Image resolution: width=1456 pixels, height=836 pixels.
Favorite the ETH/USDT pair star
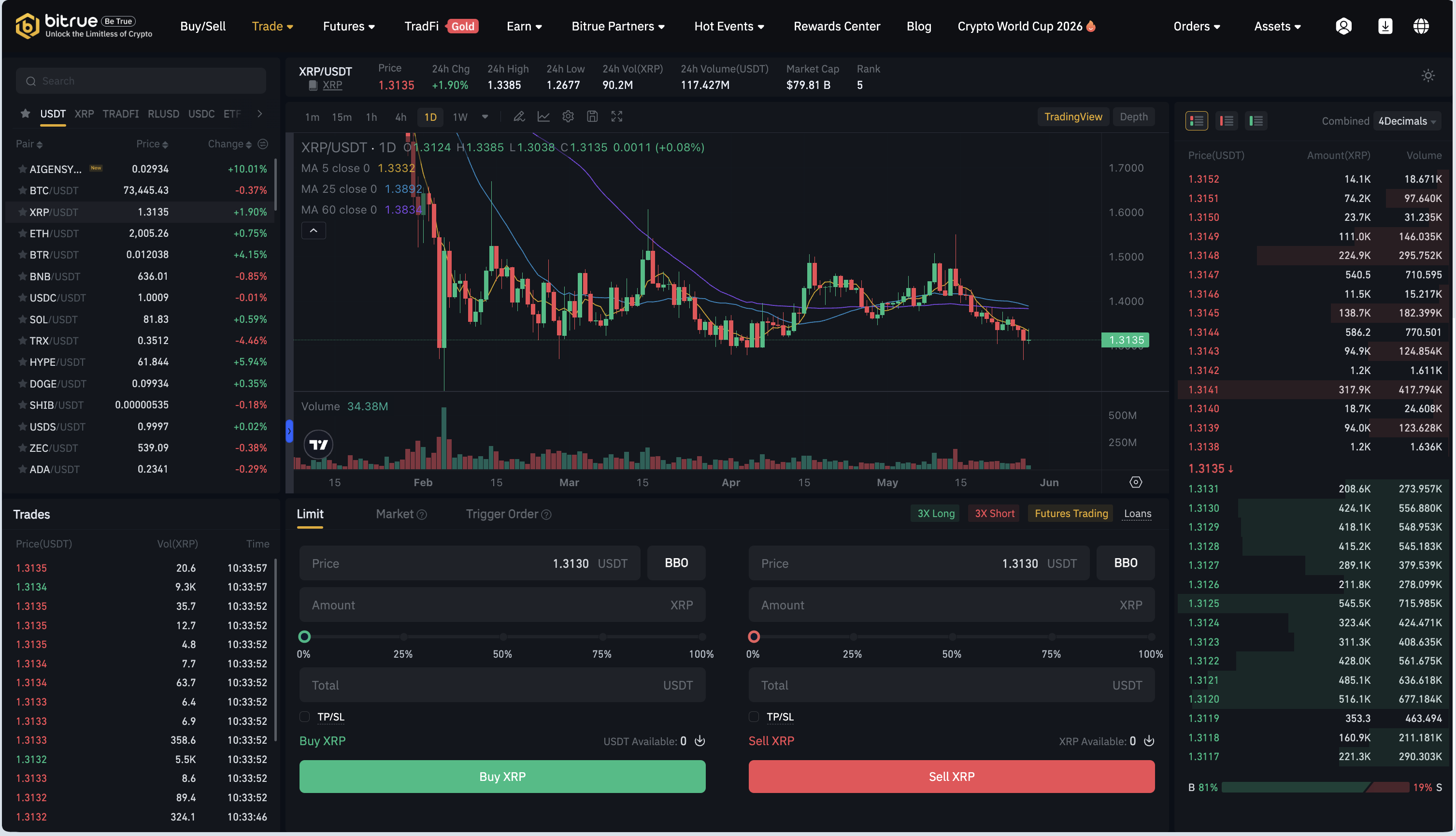pyautogui.click(x=22, y=234)
